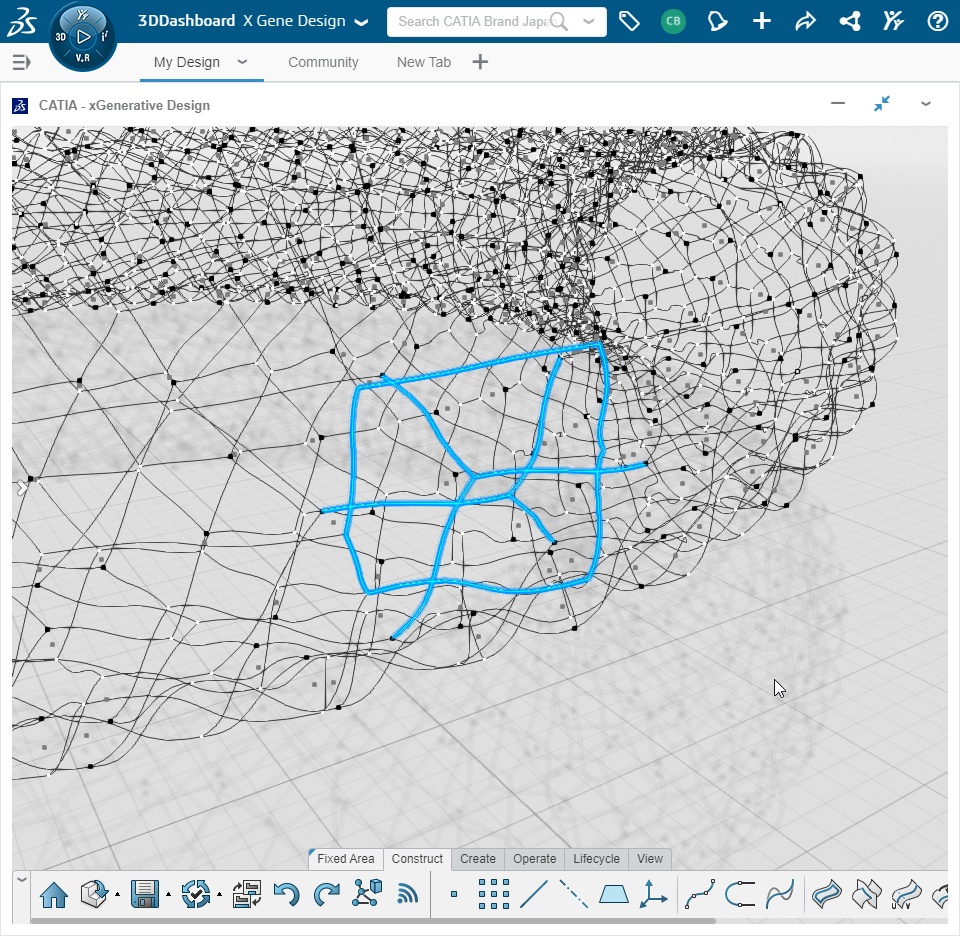Click the part update cube icon
This screenshot has height=936, width=960.
coord(94,894)
